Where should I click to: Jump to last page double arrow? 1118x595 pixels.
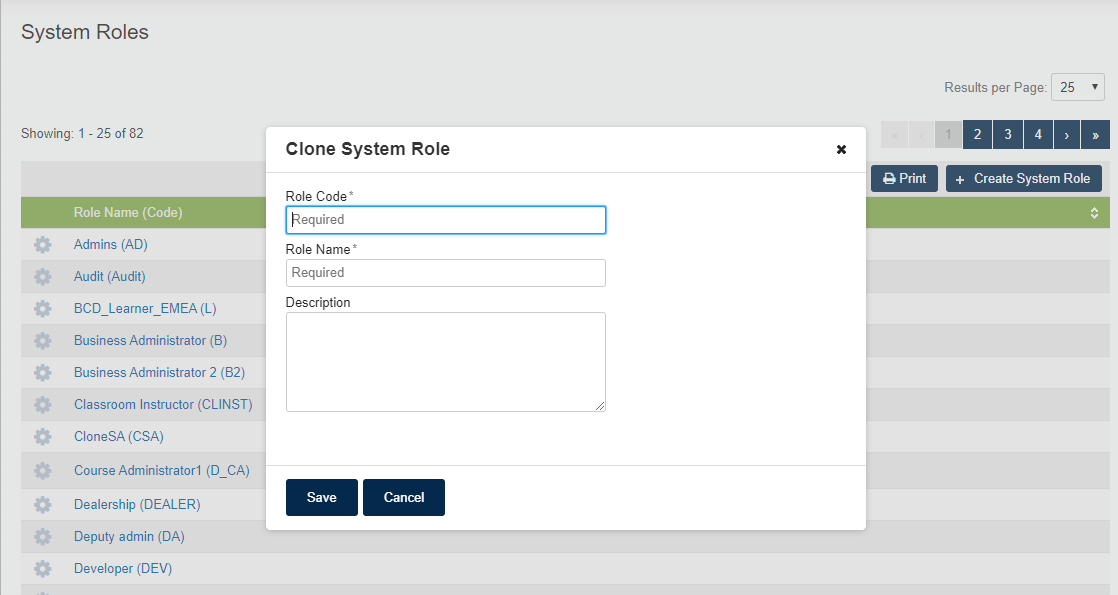pos(1095,134)
